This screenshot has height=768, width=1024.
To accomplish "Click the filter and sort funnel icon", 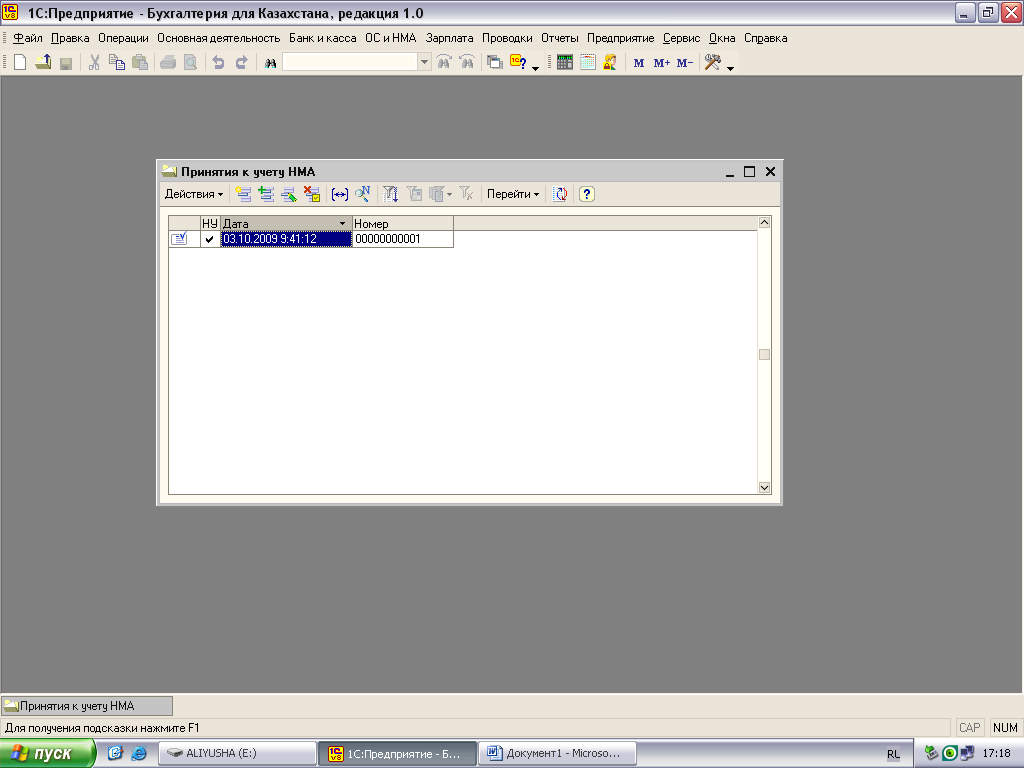I will pyautogui.click(x=391, y=194).
